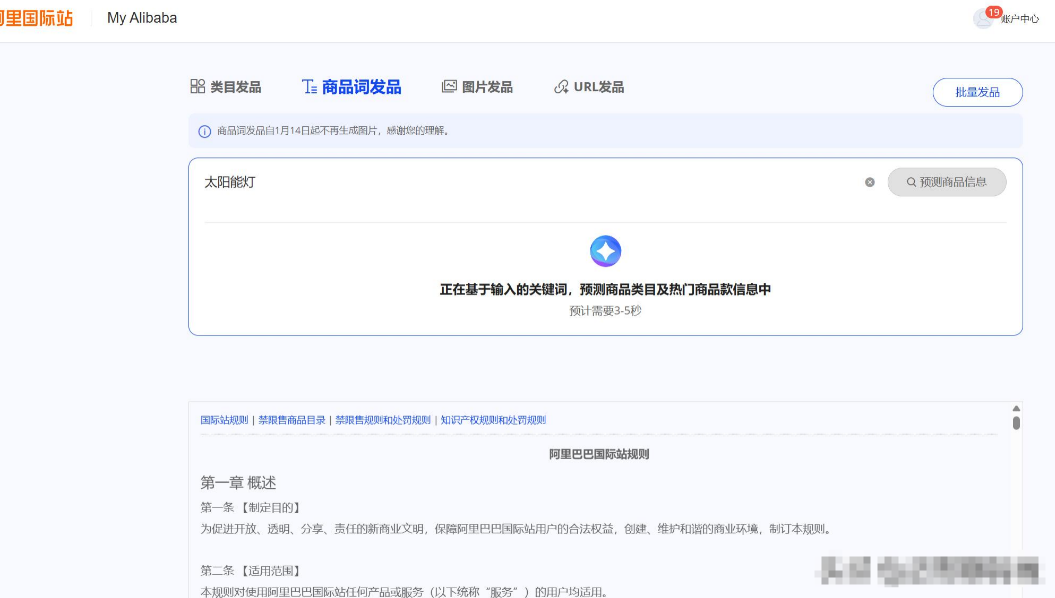
Task: Click the 第二条【适用范围】text
Action: [x=252, y=570]
